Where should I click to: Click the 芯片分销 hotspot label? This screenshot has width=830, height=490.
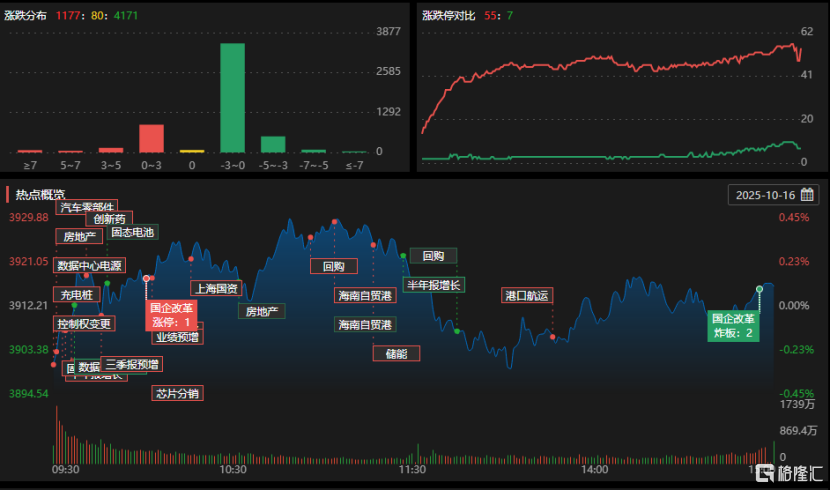pos(177,393)
